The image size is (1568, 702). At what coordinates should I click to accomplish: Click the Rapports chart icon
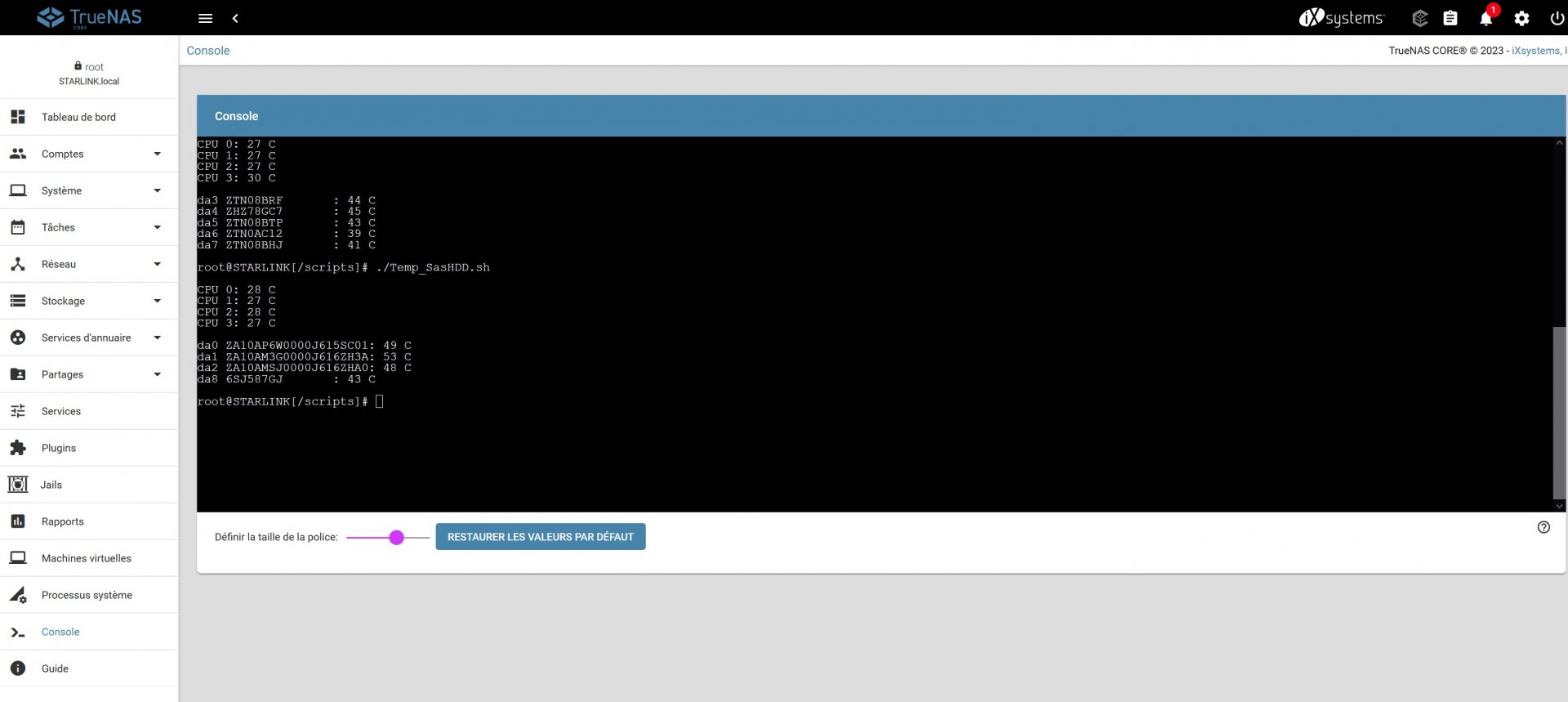18,521
